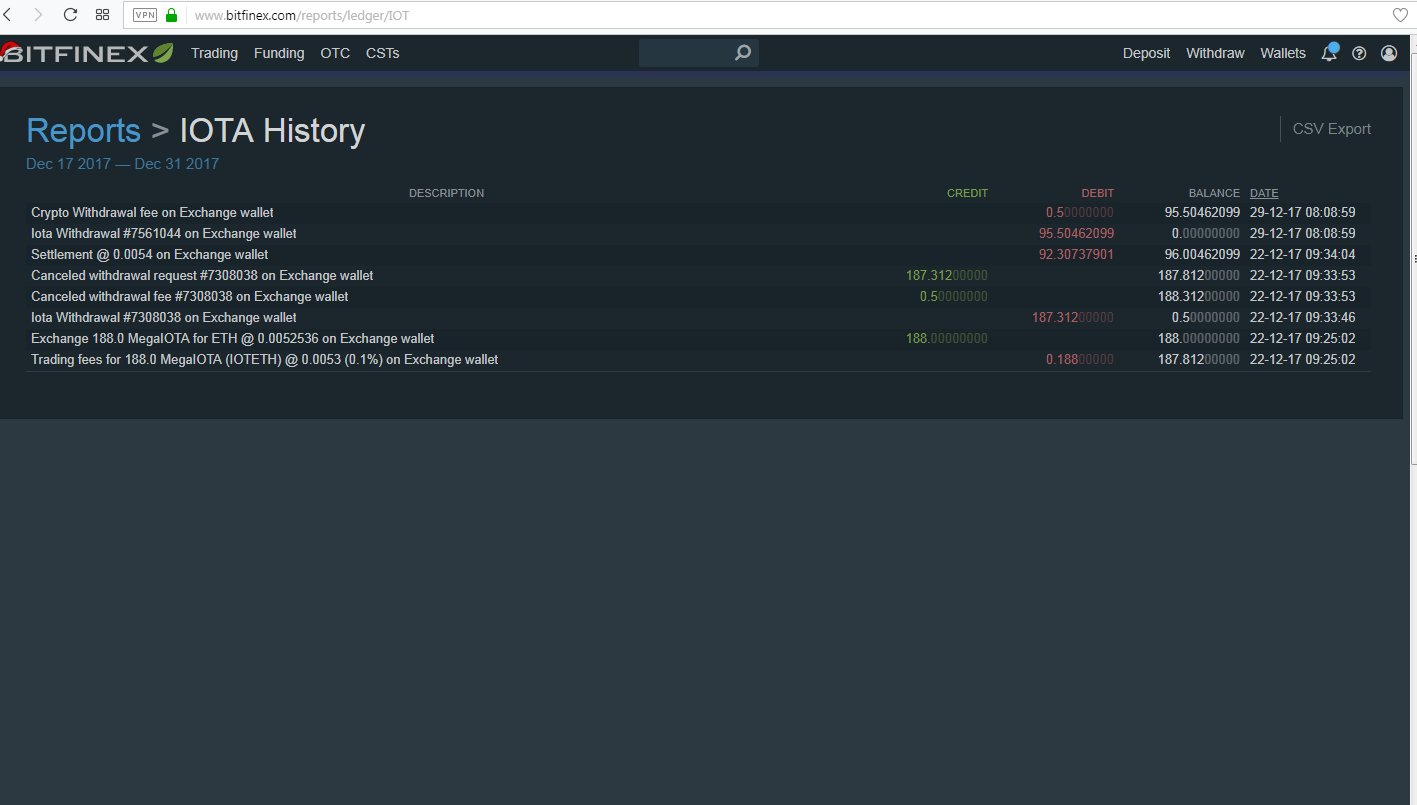Screen dimensions: 1417x805
Task: Click the green padlock security icon
Action: click(171, 15)
